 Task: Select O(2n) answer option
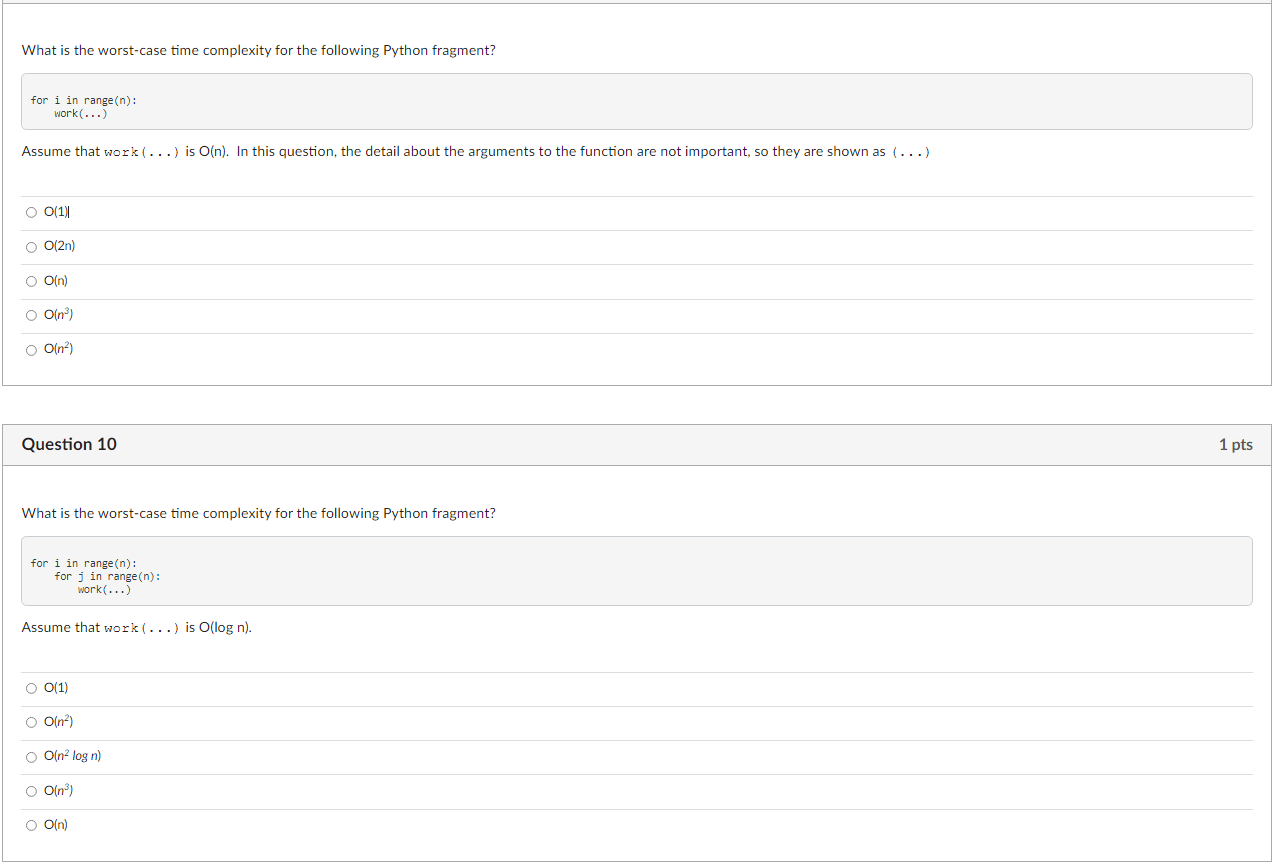click(x=31, y=246)
